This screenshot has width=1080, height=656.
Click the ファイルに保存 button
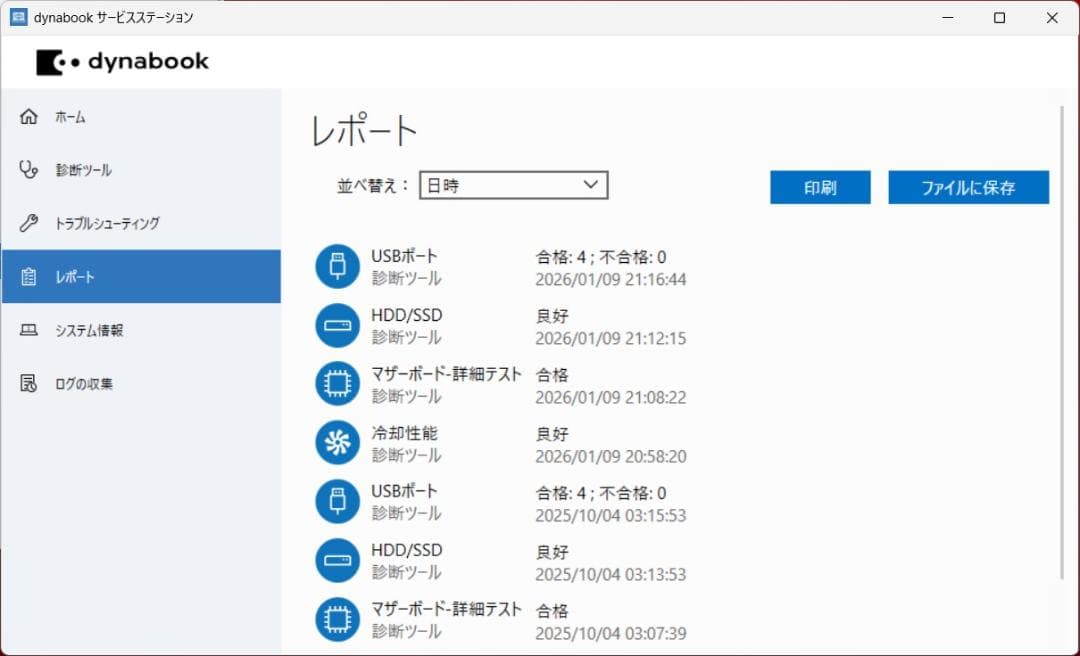tap(968, 187)
